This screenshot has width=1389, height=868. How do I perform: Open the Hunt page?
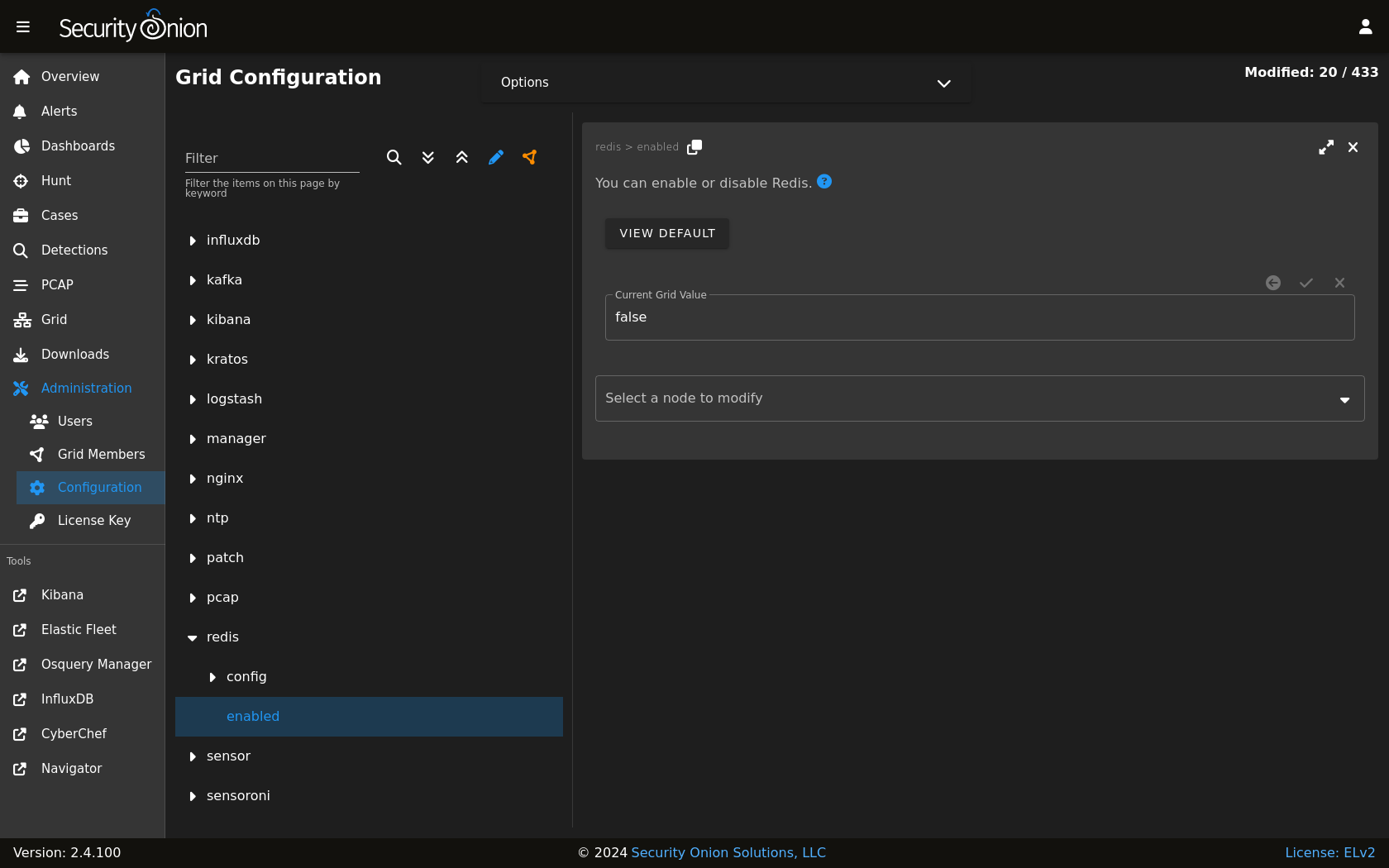click(83, 181)
